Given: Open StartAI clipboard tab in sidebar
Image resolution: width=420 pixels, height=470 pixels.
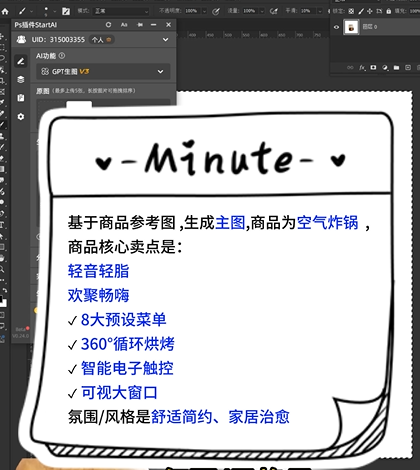Looking at the screenshot, I should click(21, 98).
